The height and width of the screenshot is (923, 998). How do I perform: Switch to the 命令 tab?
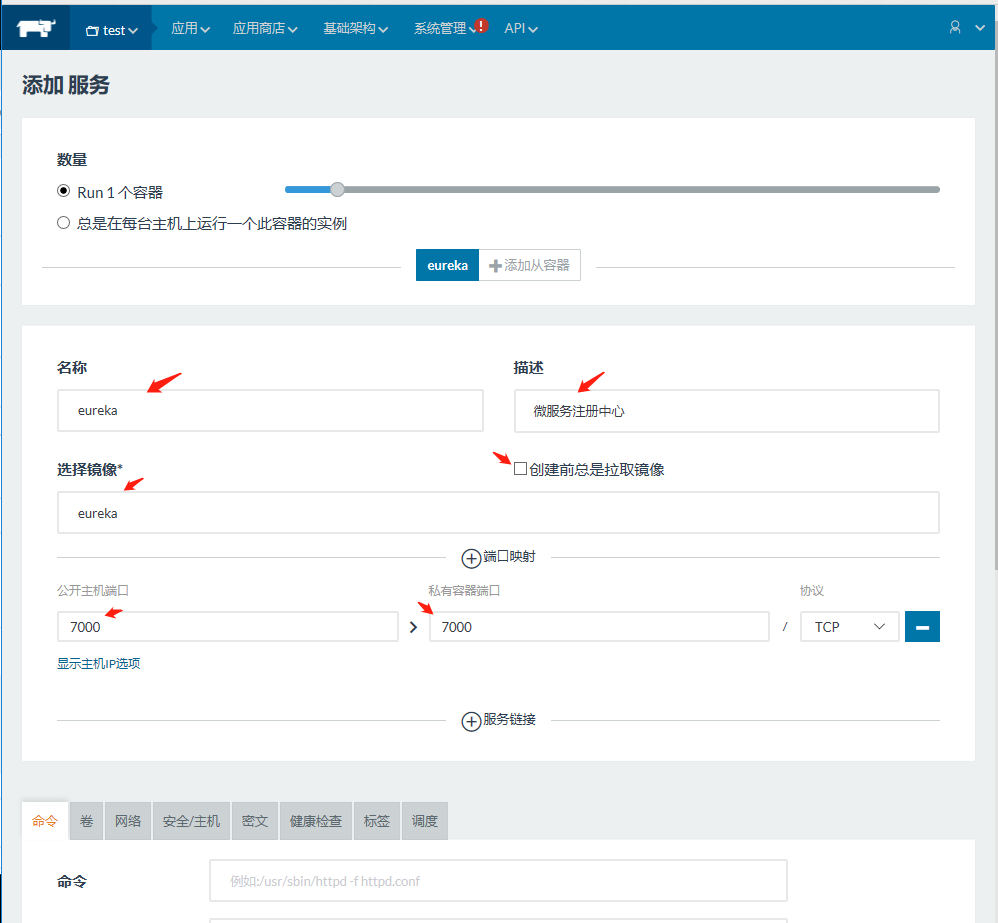(x=45, y=821)
